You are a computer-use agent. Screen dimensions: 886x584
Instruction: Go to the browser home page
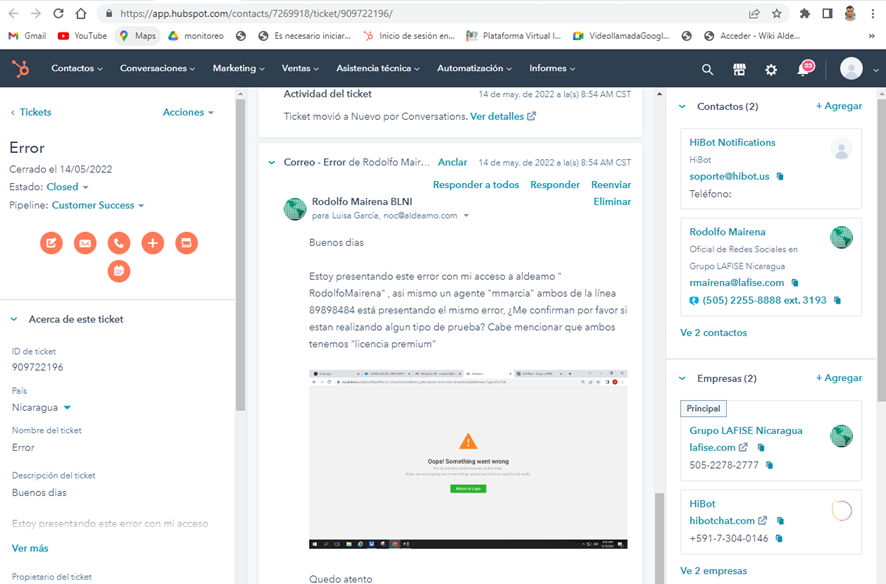point(81,14)
